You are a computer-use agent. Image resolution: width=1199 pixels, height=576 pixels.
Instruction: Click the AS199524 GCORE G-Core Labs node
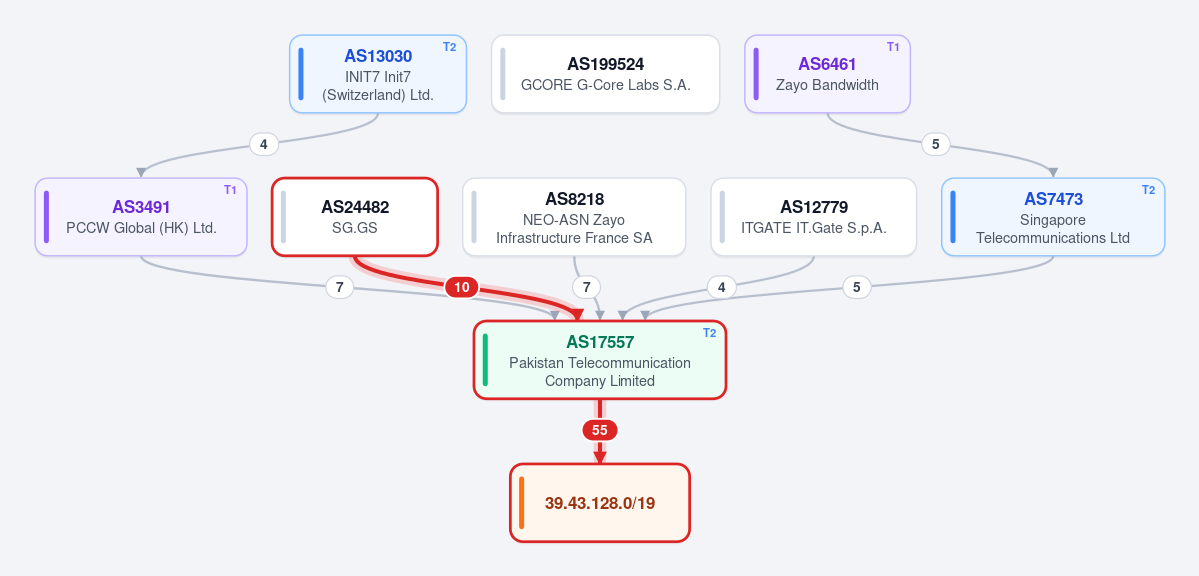[x=606, y=74]
